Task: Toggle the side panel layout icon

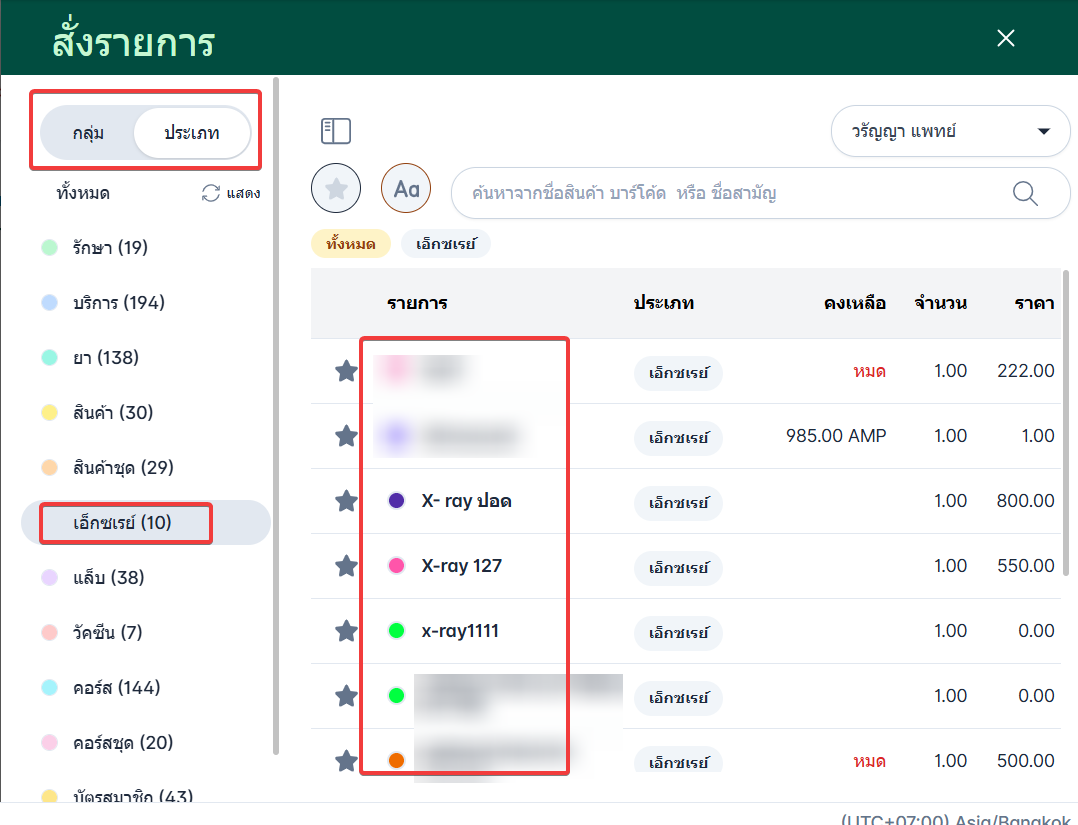Action: (336, 131)
